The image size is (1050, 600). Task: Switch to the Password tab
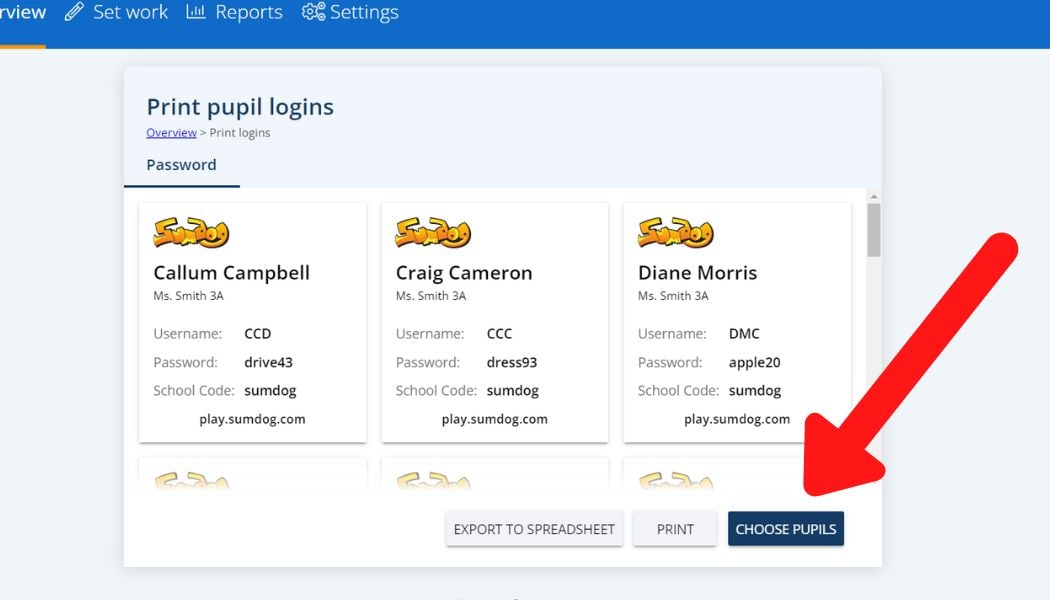click(181, 164)
